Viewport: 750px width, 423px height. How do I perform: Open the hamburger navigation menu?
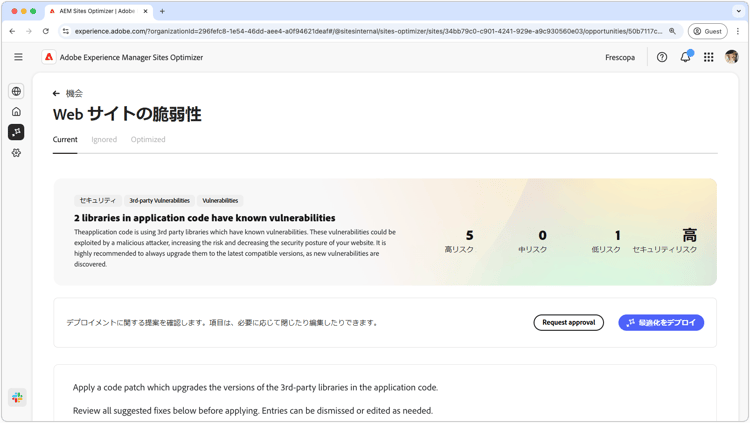click(x=18, y=57)
